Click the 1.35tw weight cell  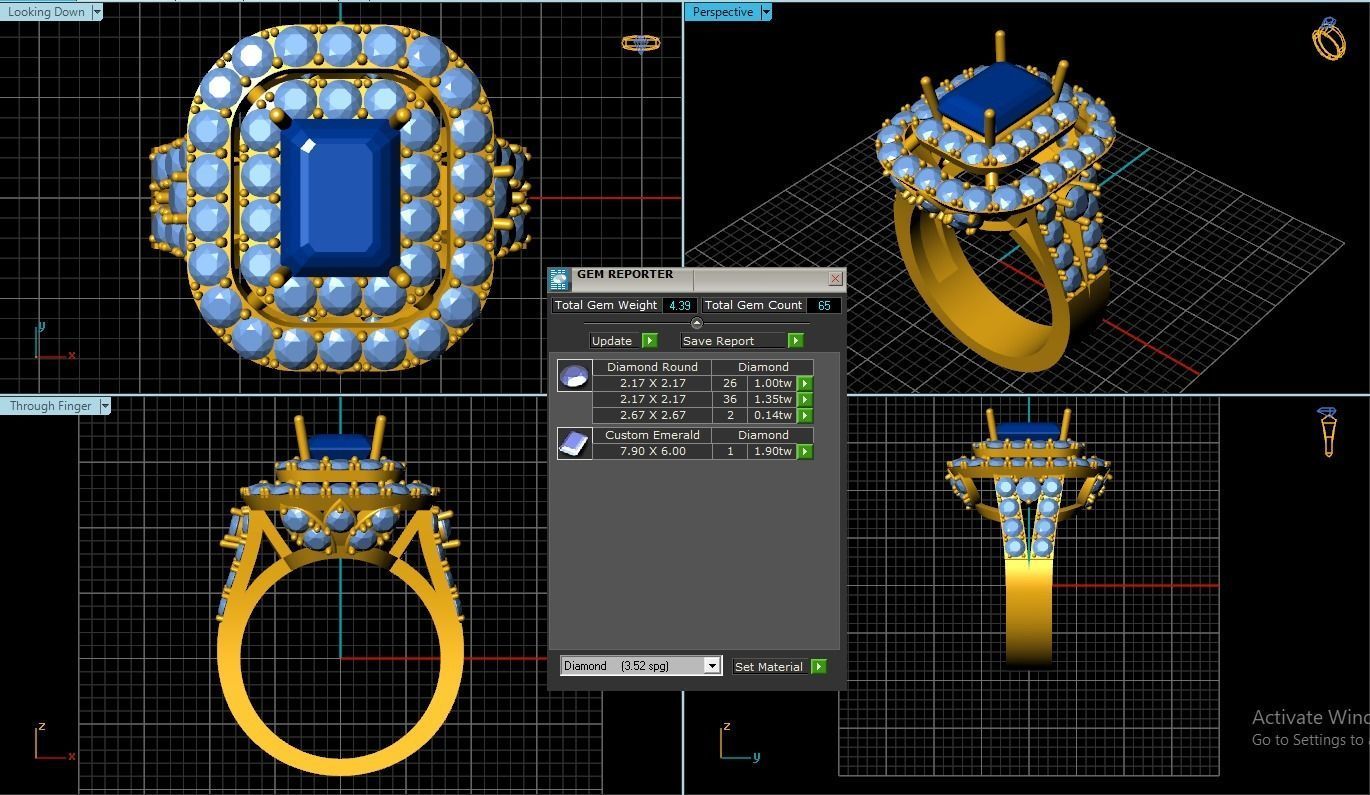click(x=772, y=399)
